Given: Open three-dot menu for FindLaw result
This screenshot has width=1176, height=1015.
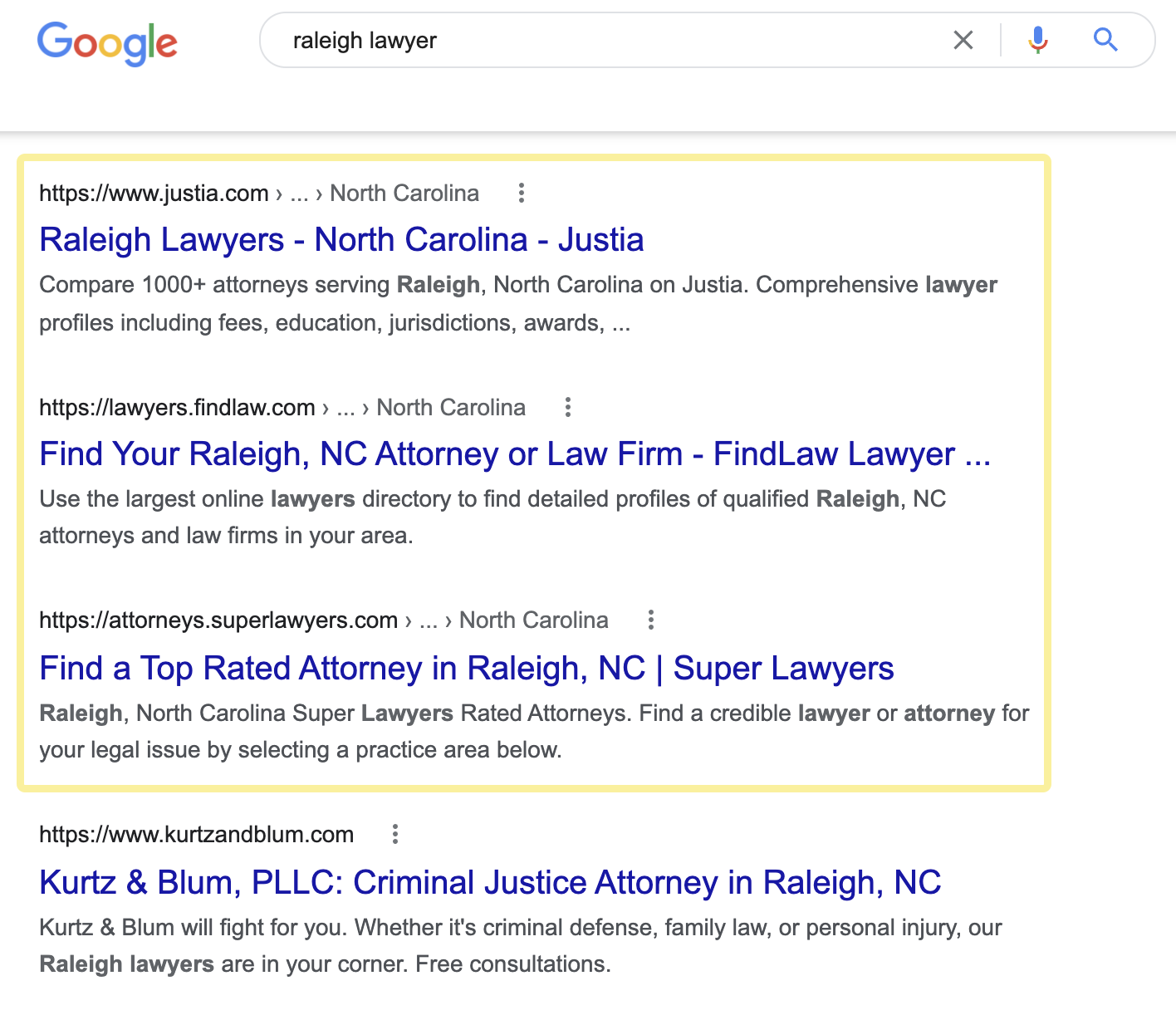Looking at the screenshot, I should [568, 408].
